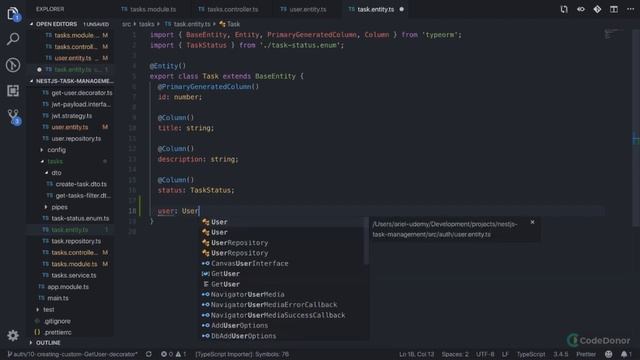Open the Explorer view in activity bar
The width and height of the screenshot is (640, 360).
[13, 14]
